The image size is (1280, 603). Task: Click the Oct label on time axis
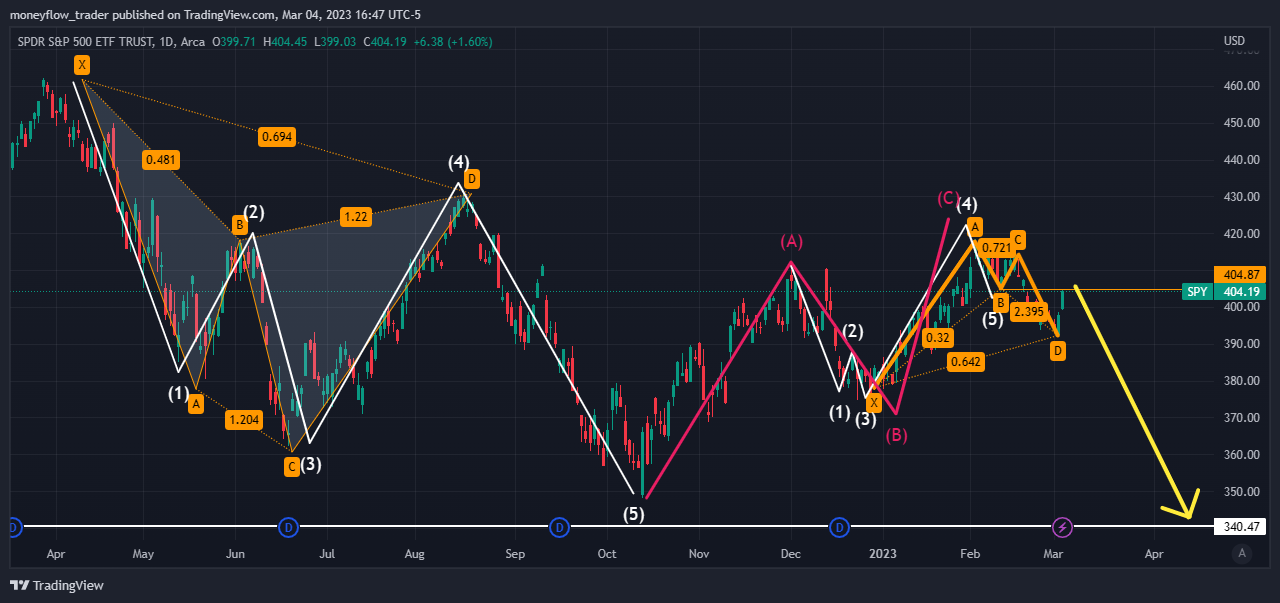click(x=606, y=553)
